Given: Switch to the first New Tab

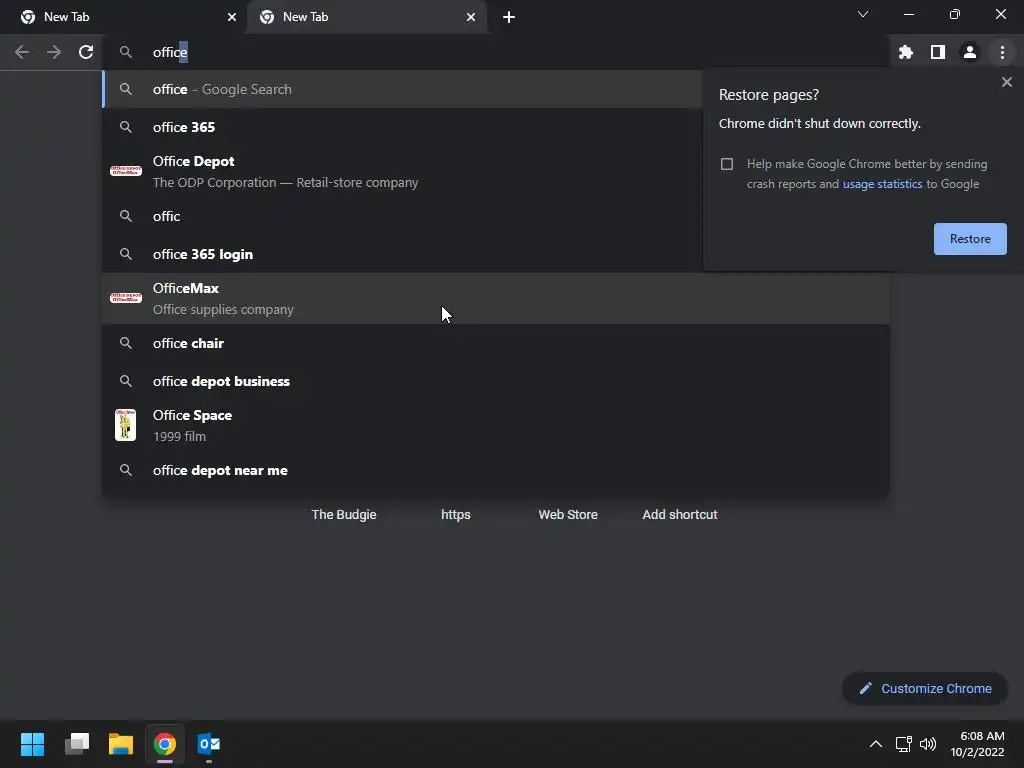Looking at the screenshot, I should click(124, 17).
